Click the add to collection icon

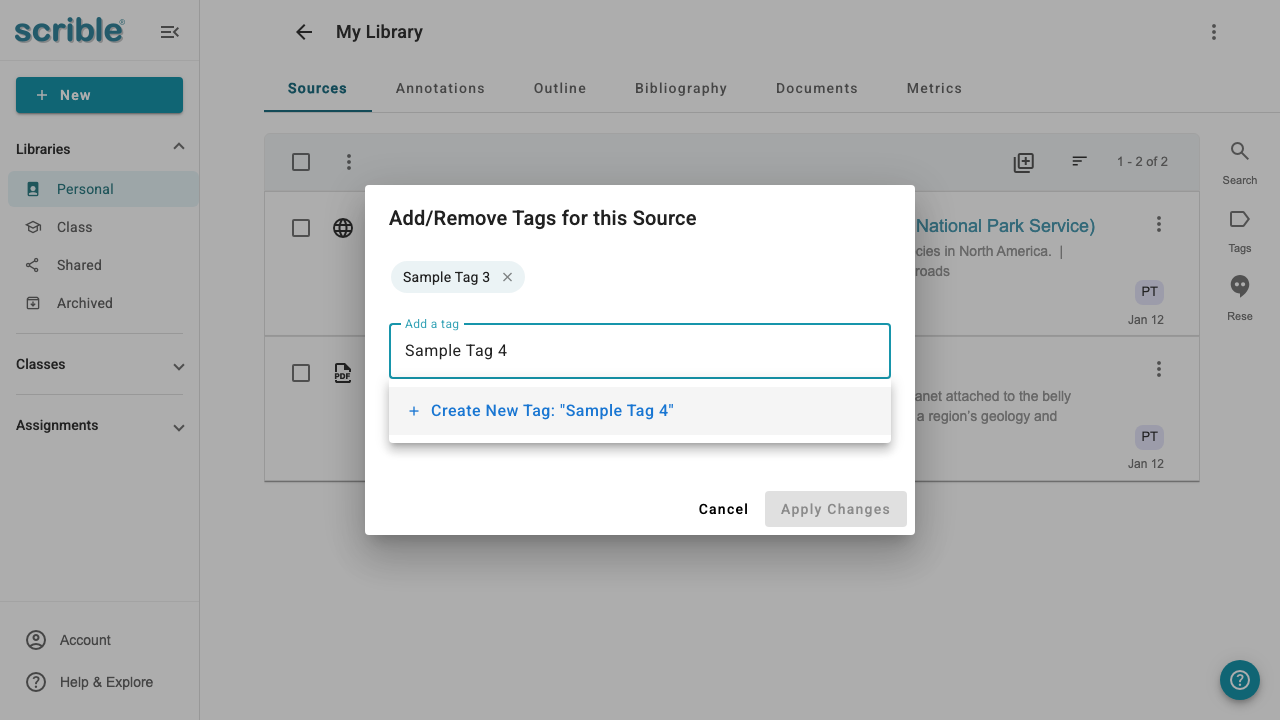click(x=1024, y=162)
